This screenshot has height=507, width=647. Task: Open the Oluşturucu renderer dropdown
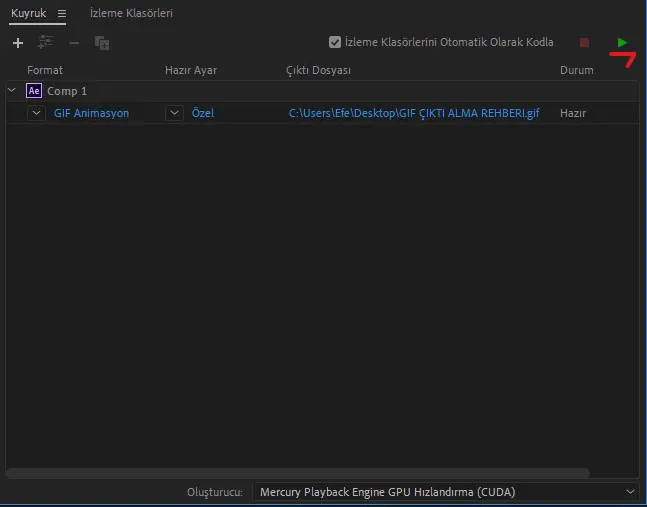pos(446,492)
